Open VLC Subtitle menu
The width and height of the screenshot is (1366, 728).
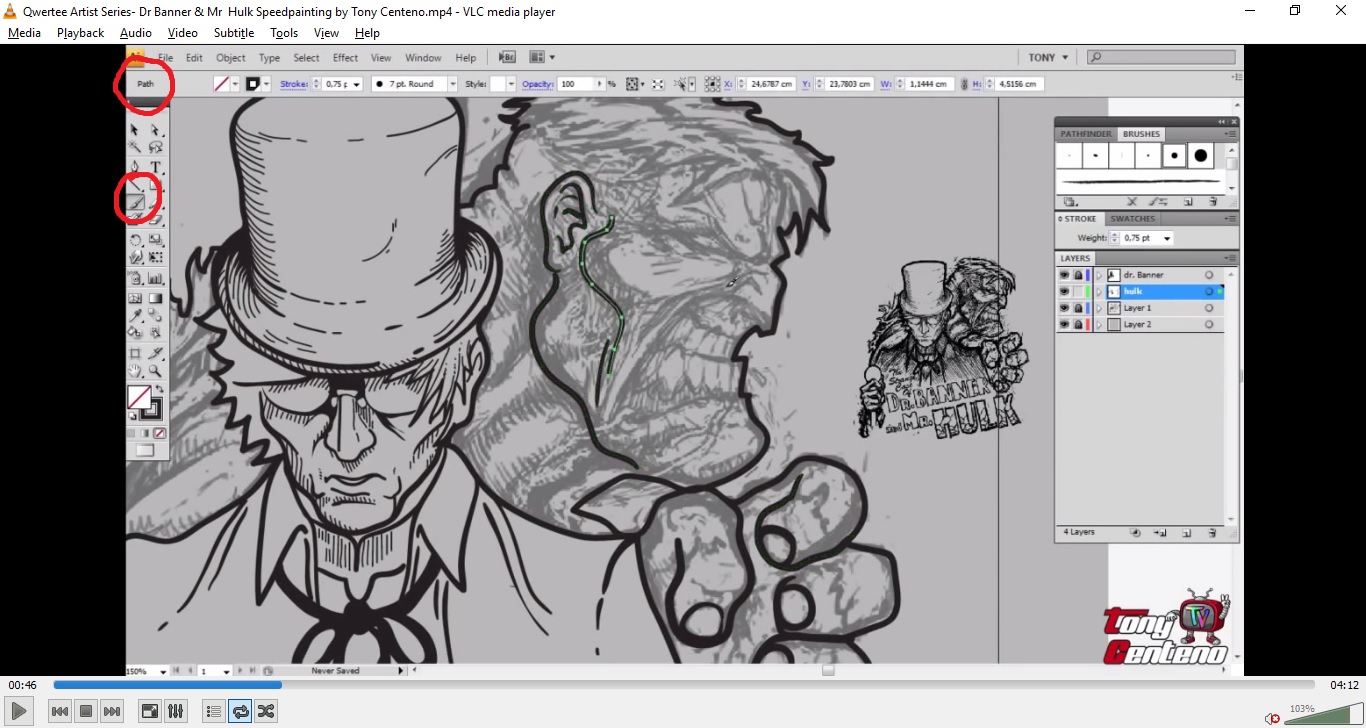pos(234,33)
